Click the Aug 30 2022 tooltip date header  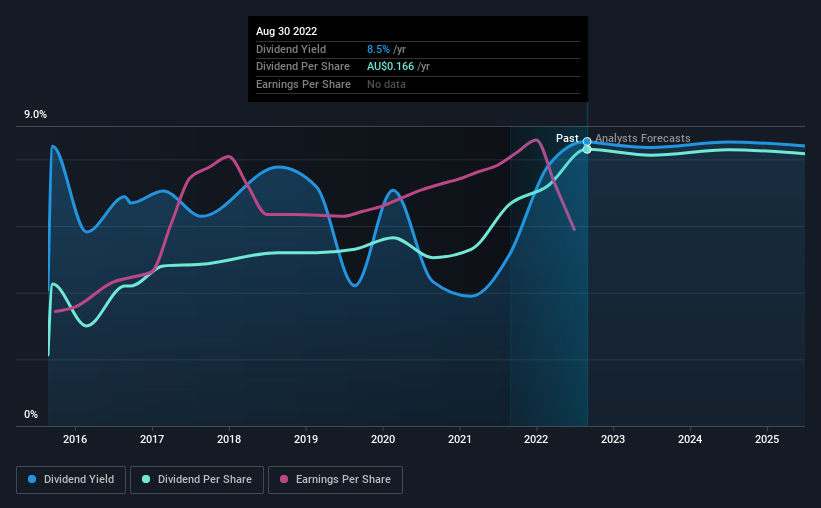tap(286, 31)
